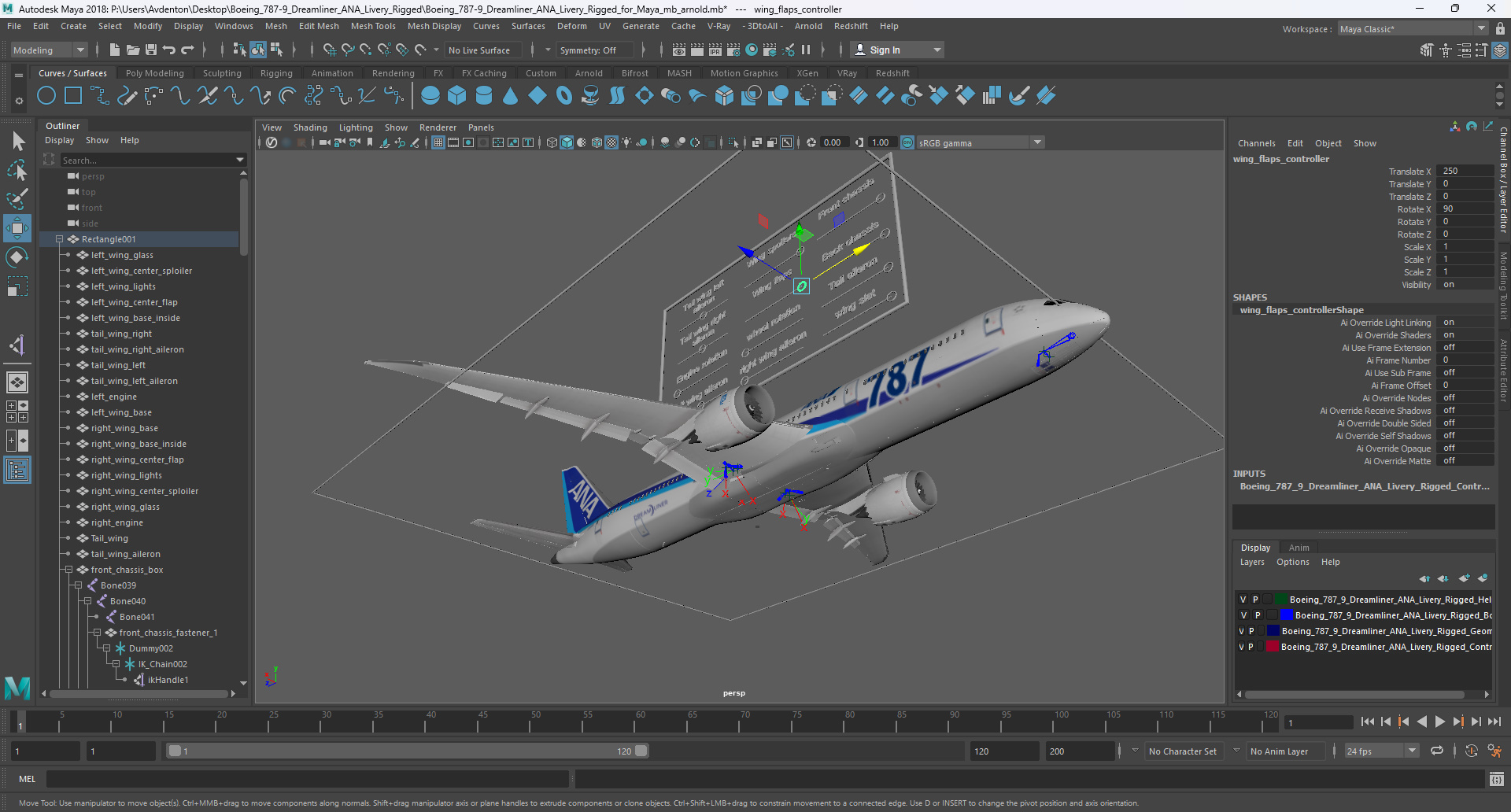Open the Sign In dropdown
This screenshot has height=812, width=1511.
click(x=898, y=50)
